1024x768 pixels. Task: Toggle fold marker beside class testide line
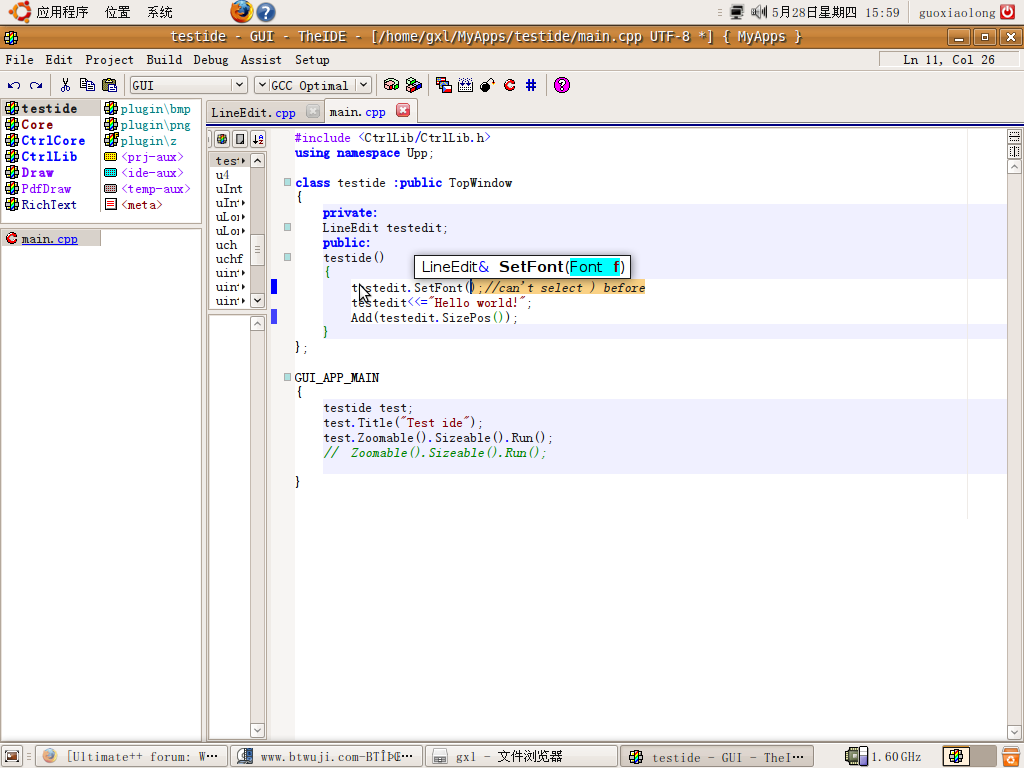click(287, 183)
